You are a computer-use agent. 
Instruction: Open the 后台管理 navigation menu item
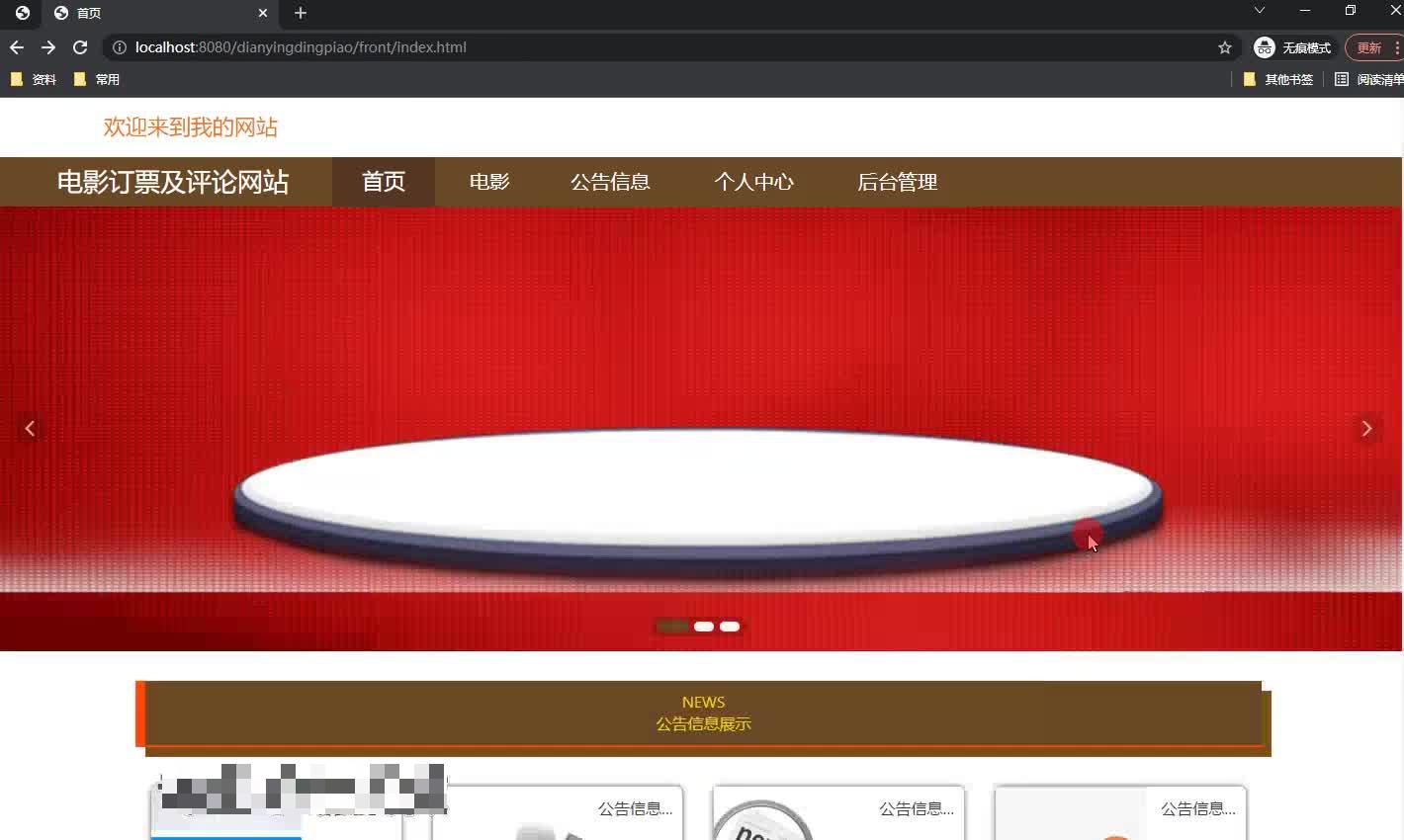point(897,182)
